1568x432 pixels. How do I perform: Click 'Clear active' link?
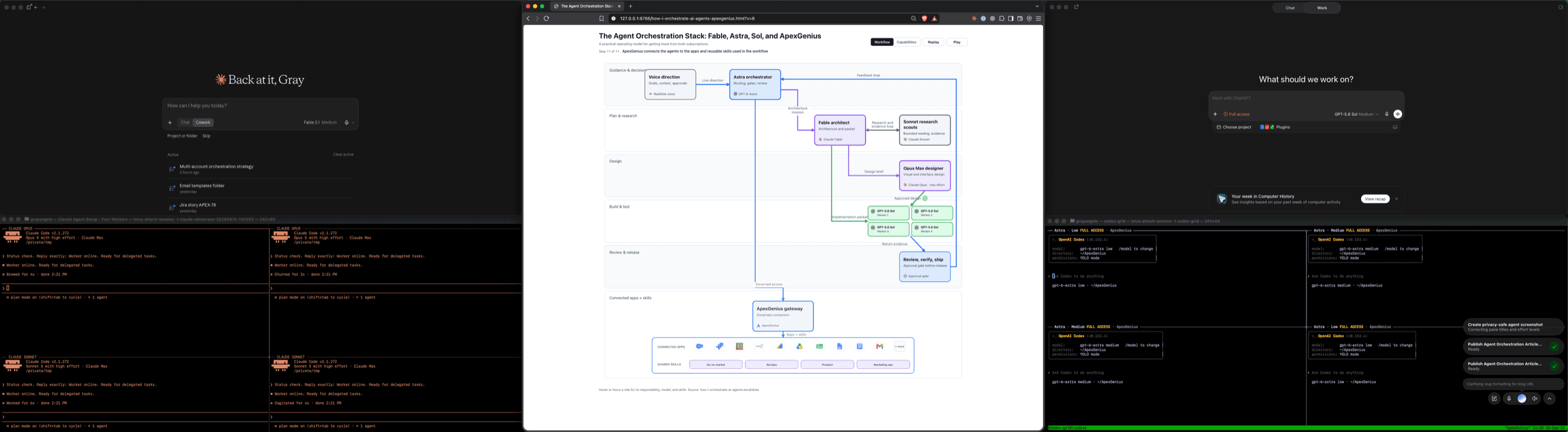[343, 154]
